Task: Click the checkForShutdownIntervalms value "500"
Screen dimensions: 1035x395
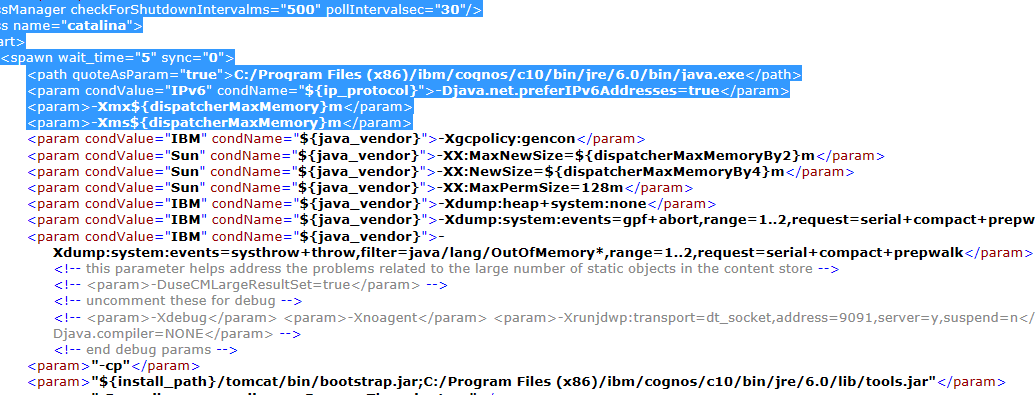Action: pos(304,9)
